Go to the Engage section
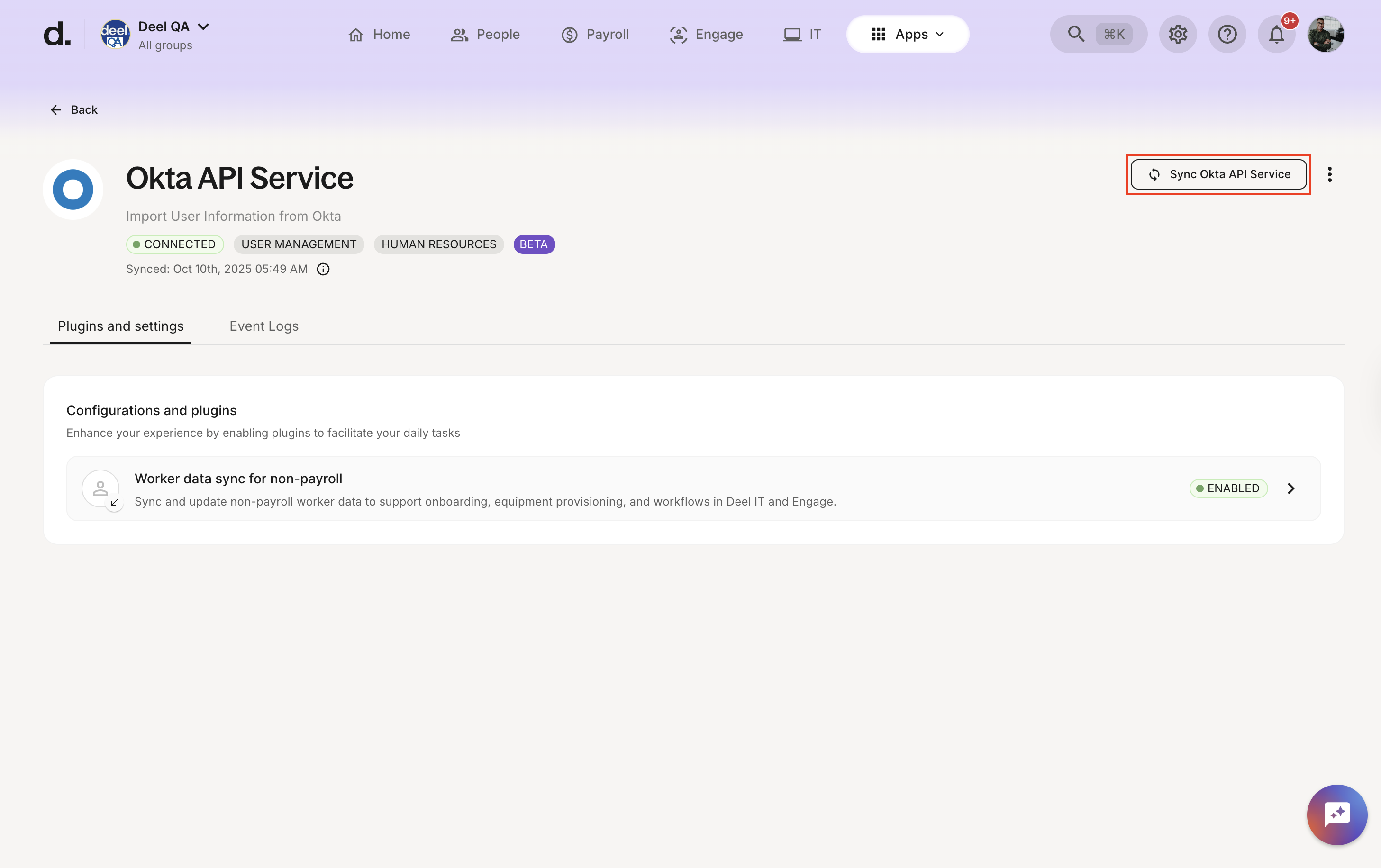Screen dimensions: 1381x868 (x=706, y=35)
